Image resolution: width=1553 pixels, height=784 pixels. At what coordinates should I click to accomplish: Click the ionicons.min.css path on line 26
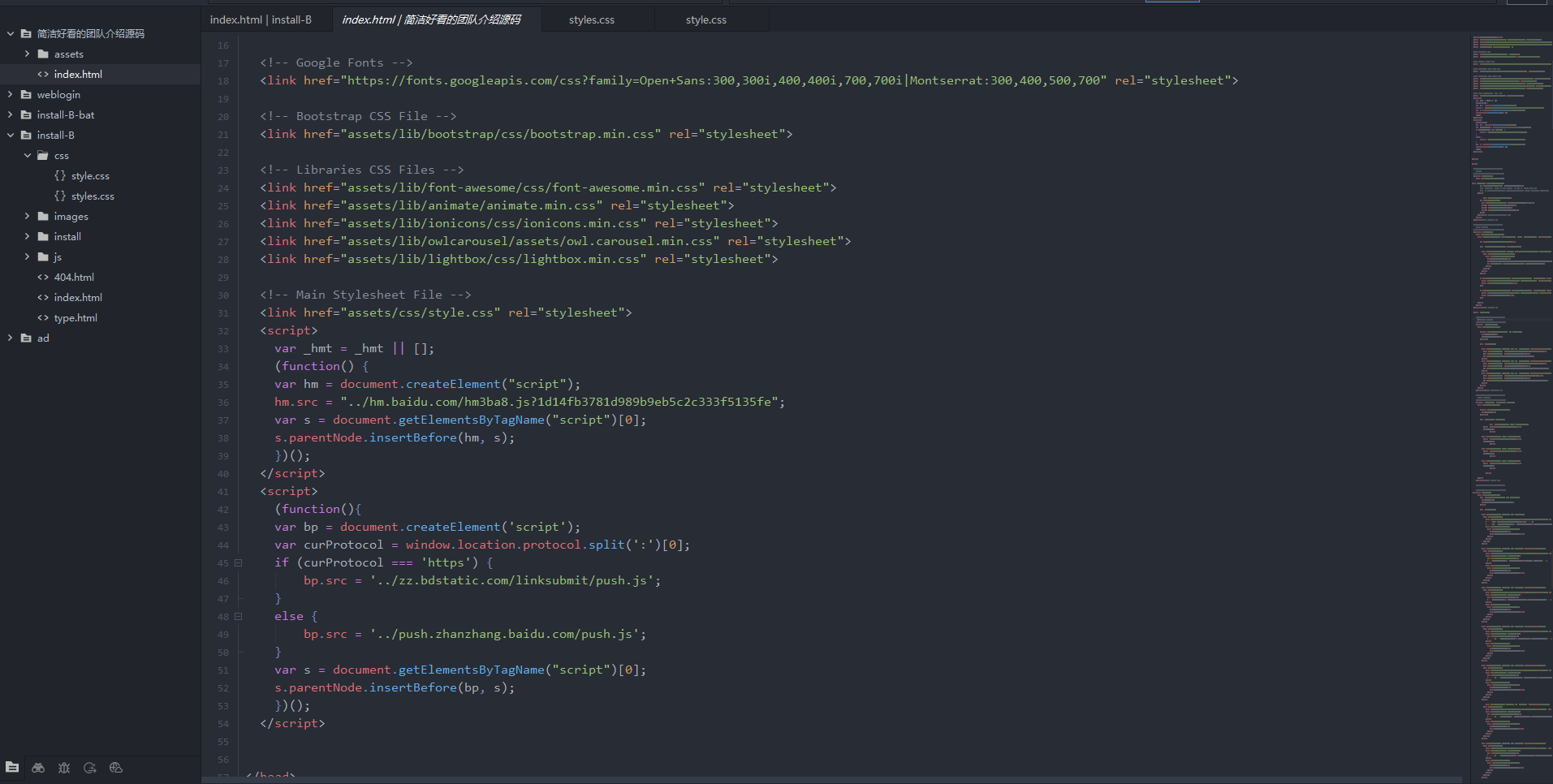coord(494,223)
